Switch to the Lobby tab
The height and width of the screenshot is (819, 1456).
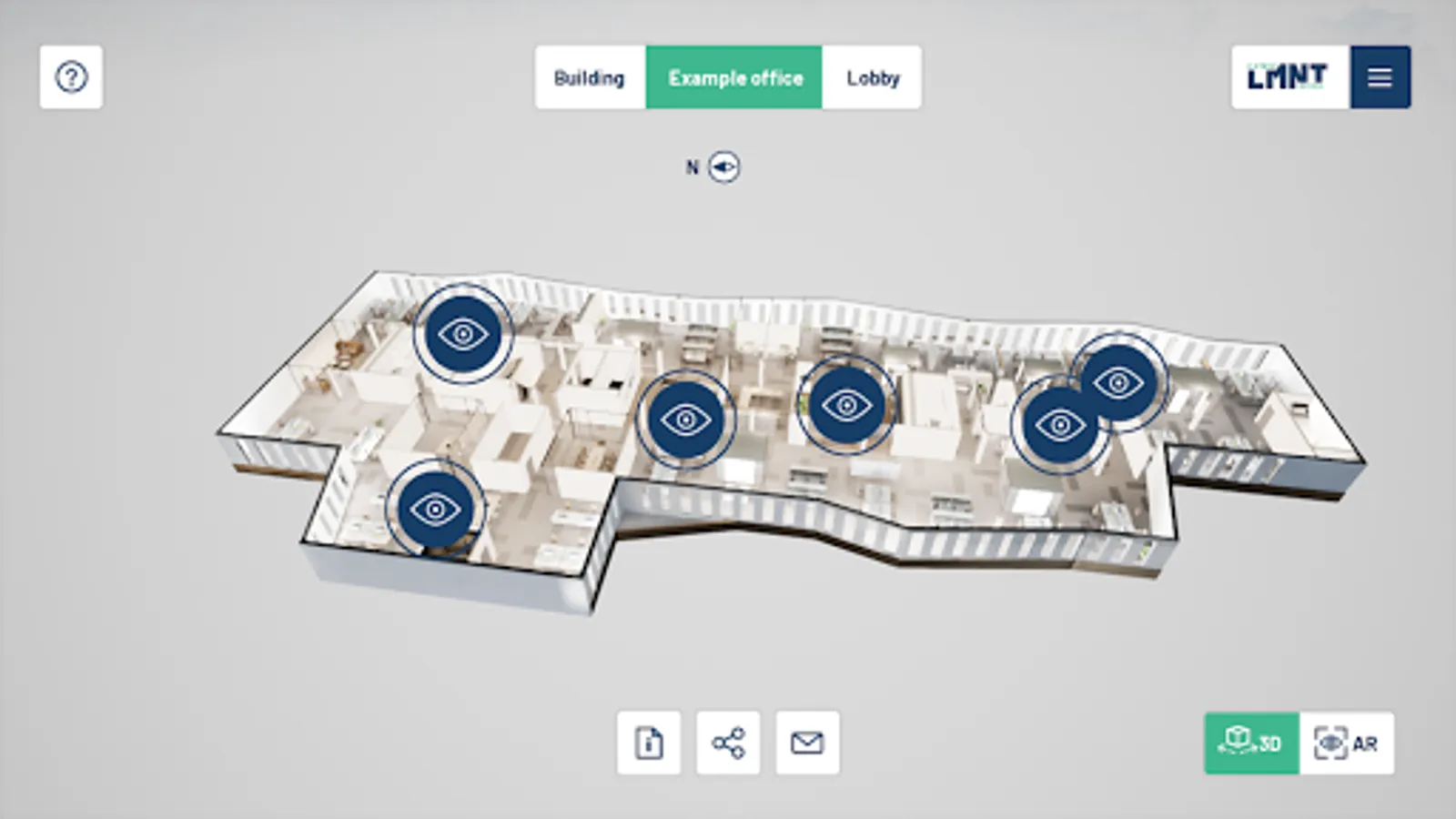[x=872, y=77]
